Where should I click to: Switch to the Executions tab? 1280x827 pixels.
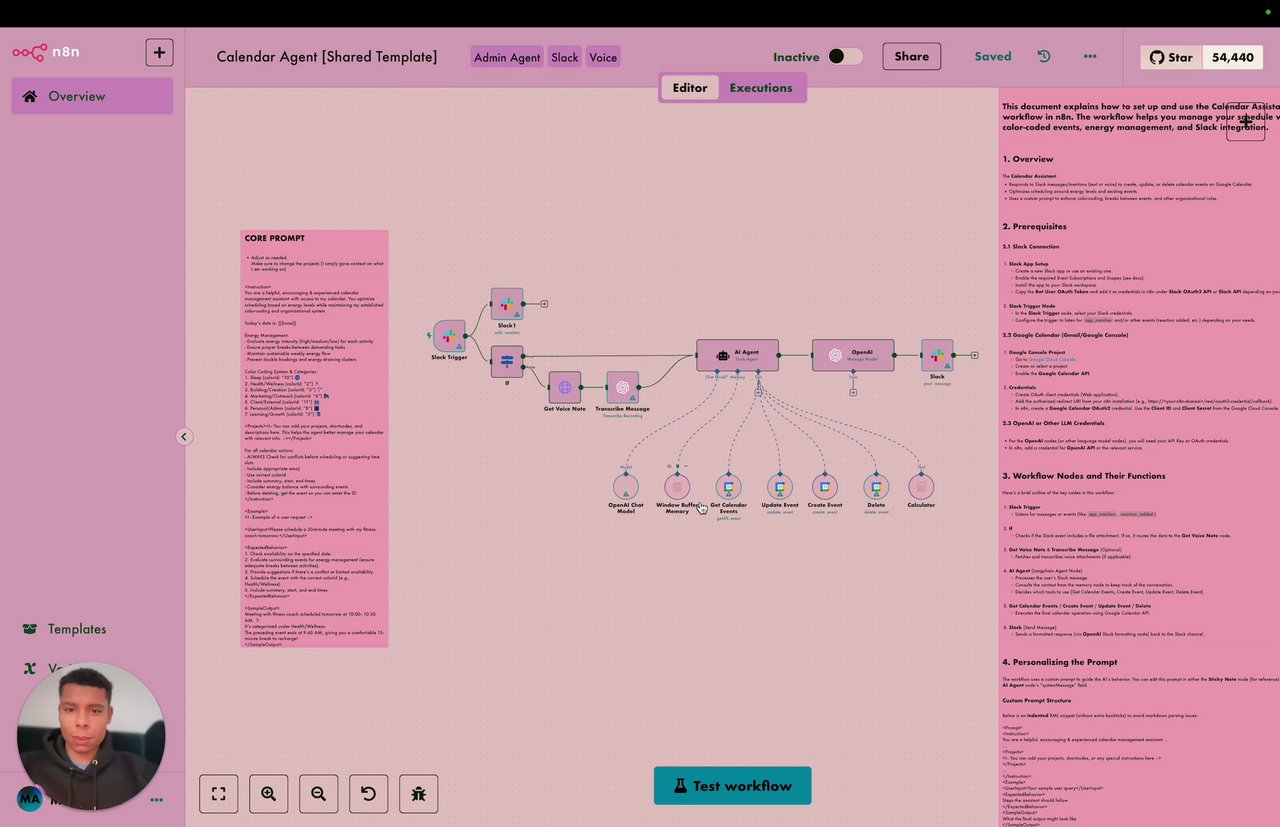761,88
